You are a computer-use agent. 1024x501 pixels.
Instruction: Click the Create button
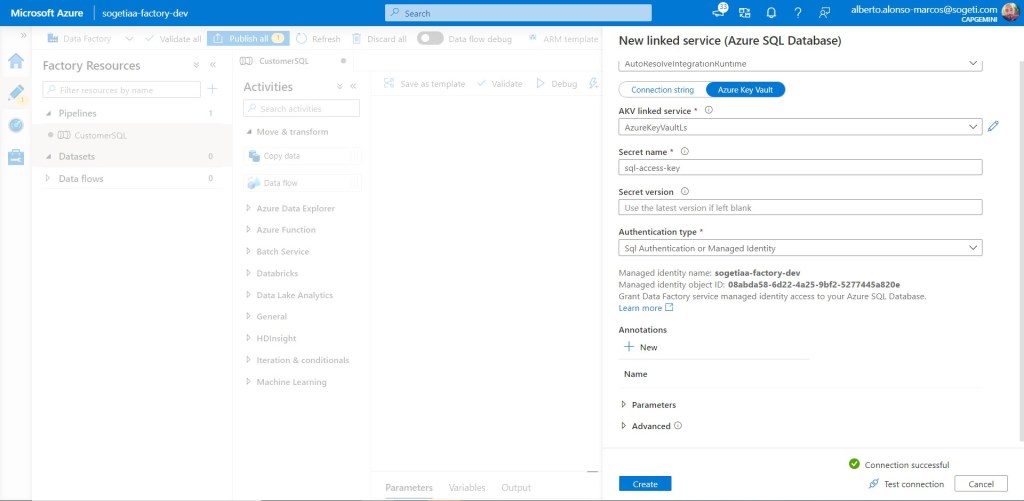point(645,484)
